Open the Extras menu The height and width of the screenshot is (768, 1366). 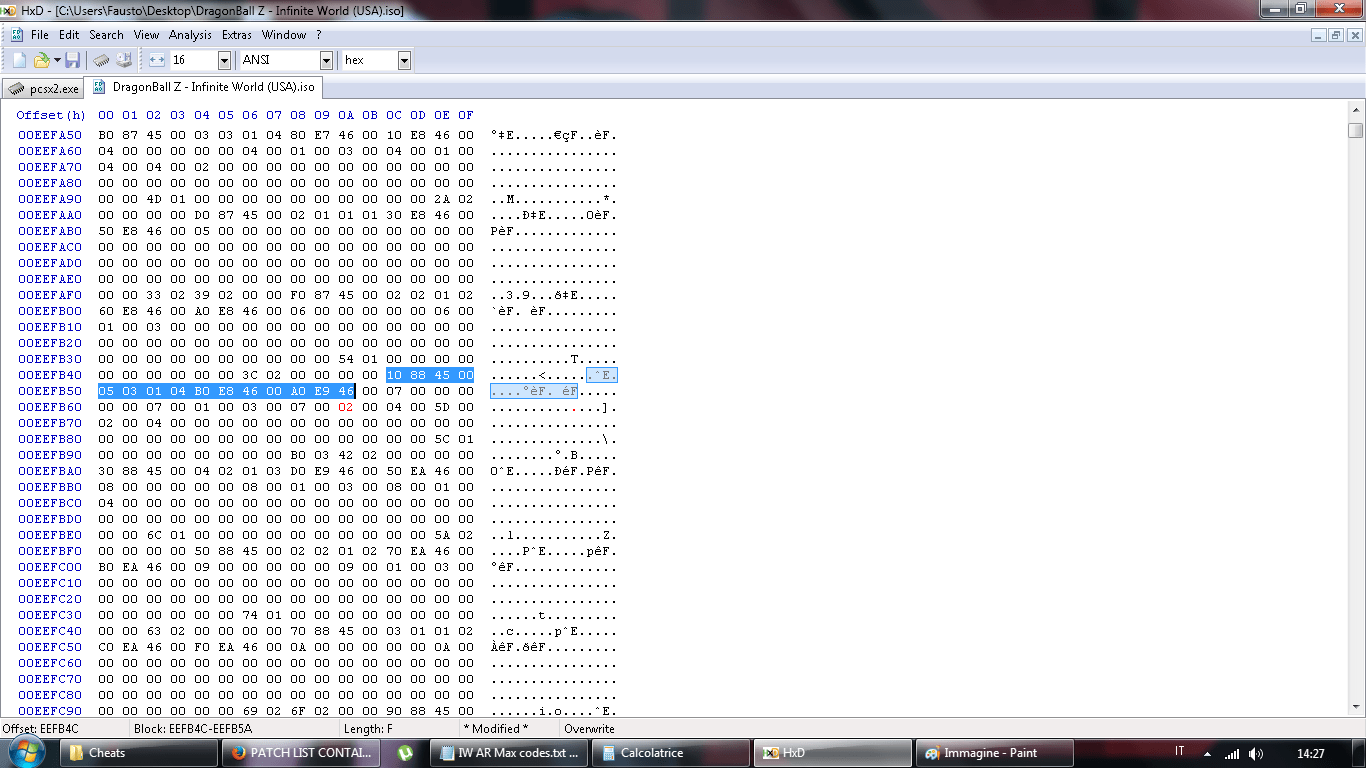click(237, 34)
